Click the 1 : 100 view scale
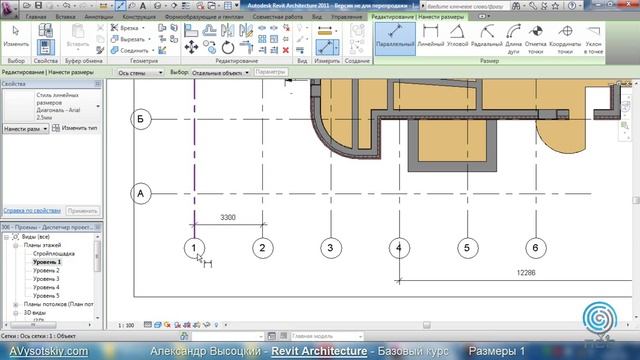Image resolution: width=640 pixels, height=360 pixels. pos(126,325)
